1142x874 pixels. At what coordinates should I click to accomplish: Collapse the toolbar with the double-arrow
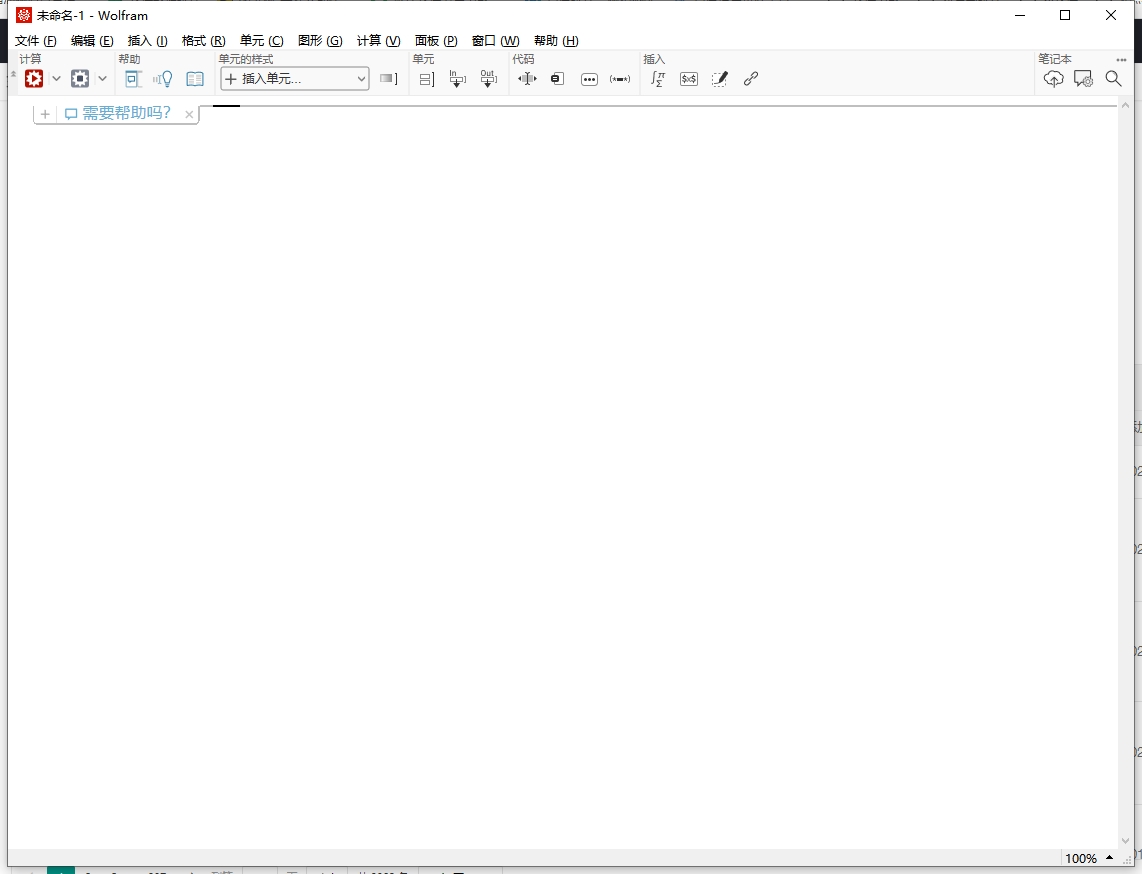13,76
